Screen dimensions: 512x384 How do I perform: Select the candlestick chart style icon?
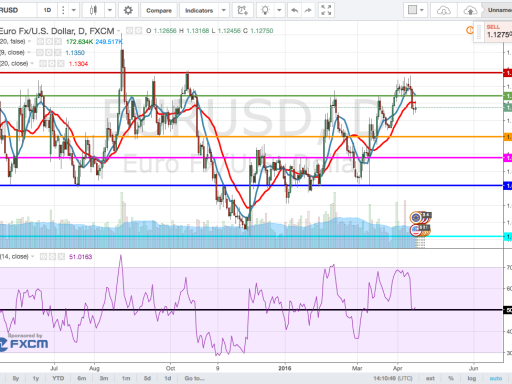(x=93, y=10)
